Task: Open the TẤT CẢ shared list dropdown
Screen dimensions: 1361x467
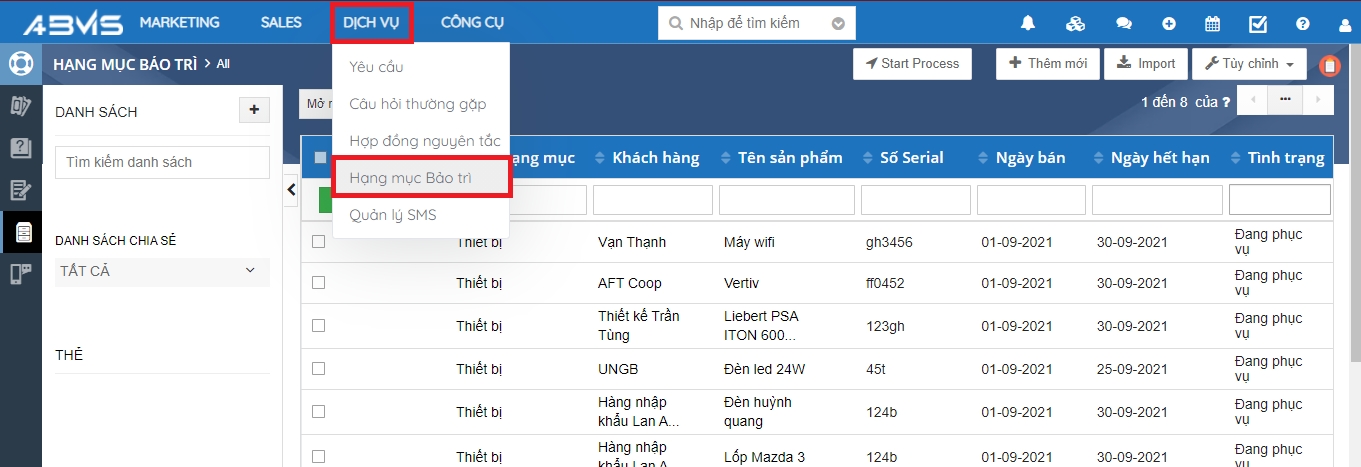Action: pyautogui.click(x=161, y=271)
